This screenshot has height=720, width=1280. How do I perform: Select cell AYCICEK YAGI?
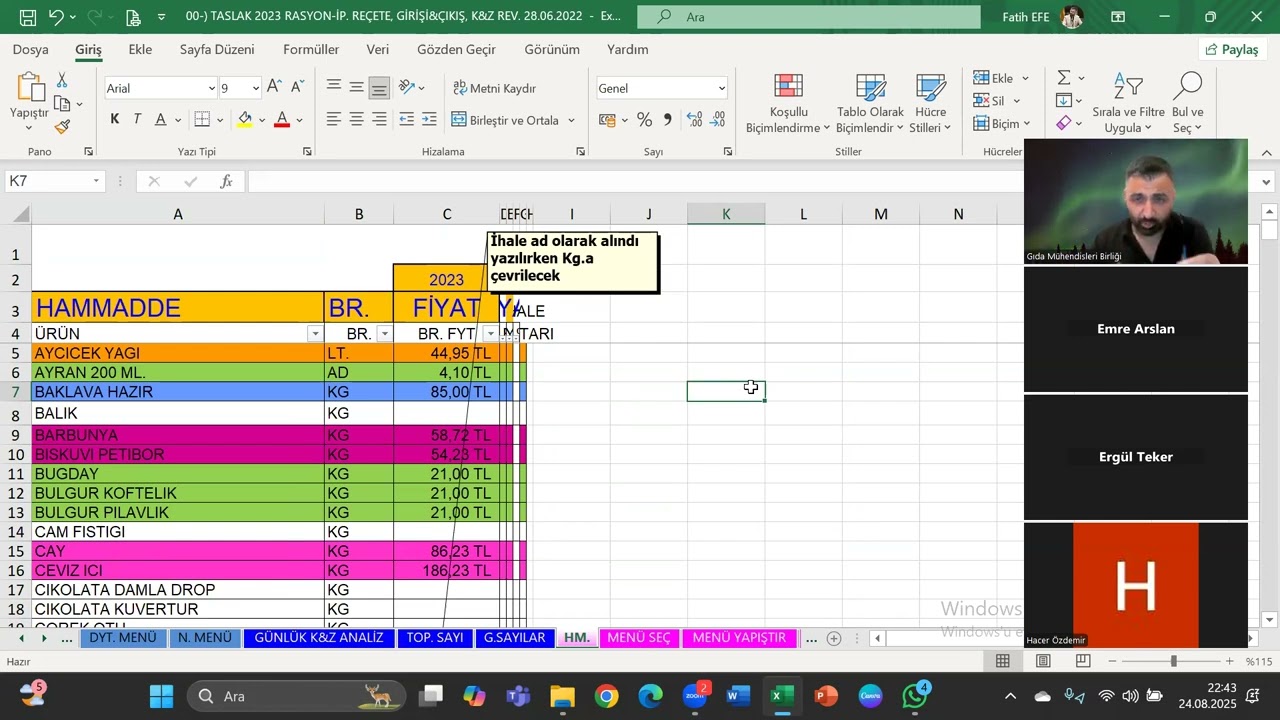(x=178, y=353)
